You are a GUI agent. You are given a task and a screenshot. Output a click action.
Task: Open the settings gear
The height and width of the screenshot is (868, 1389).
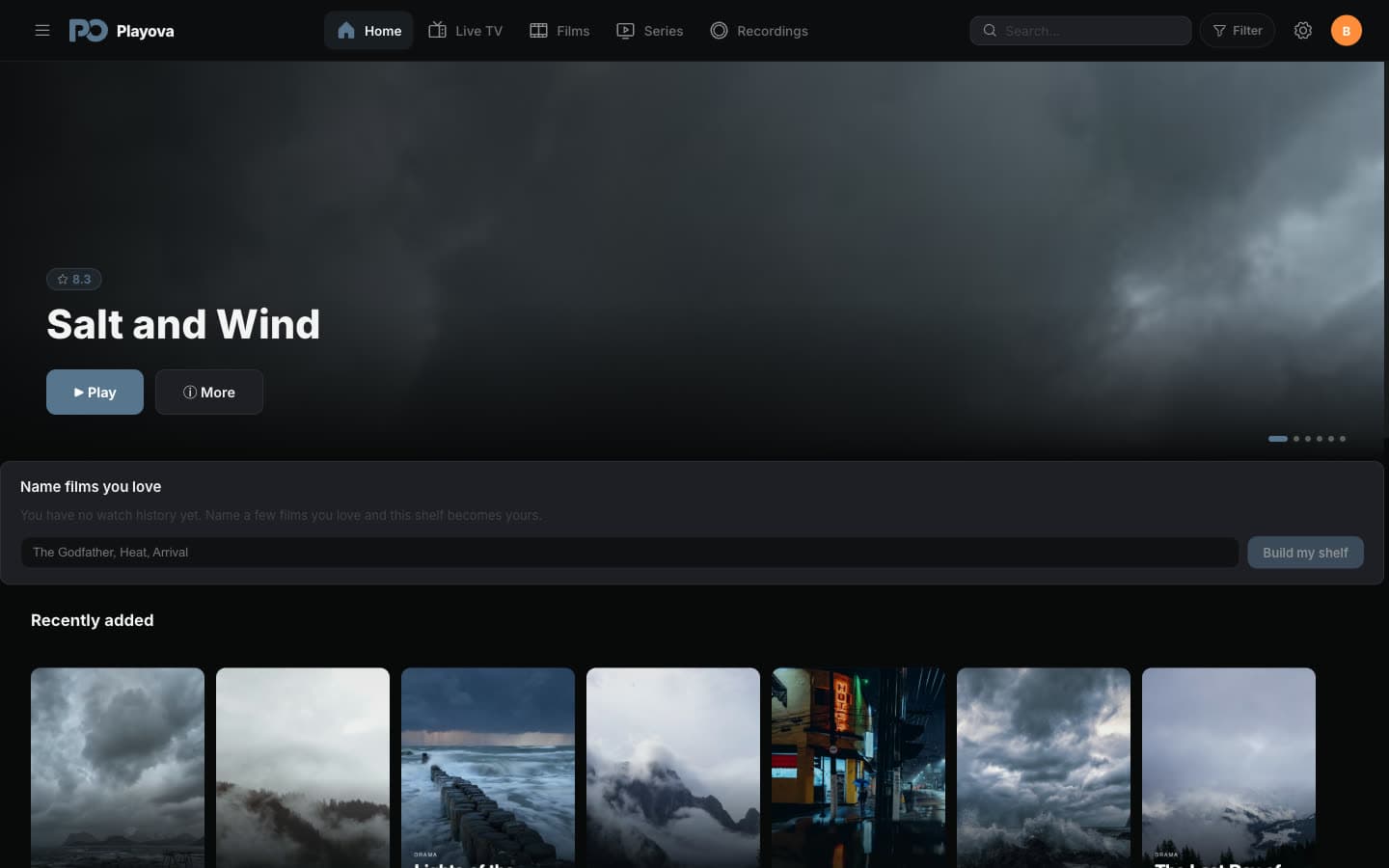tap(1303, 31)
